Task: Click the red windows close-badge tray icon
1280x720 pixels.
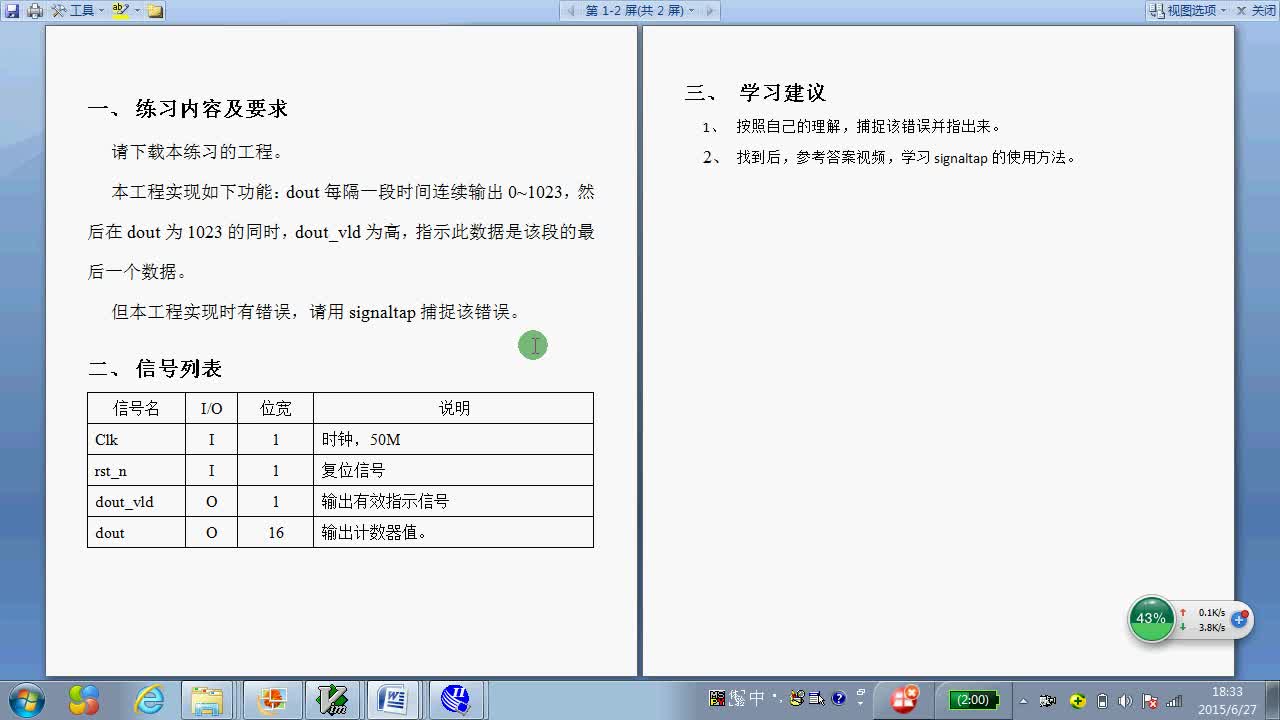Action: coord(905,699)
